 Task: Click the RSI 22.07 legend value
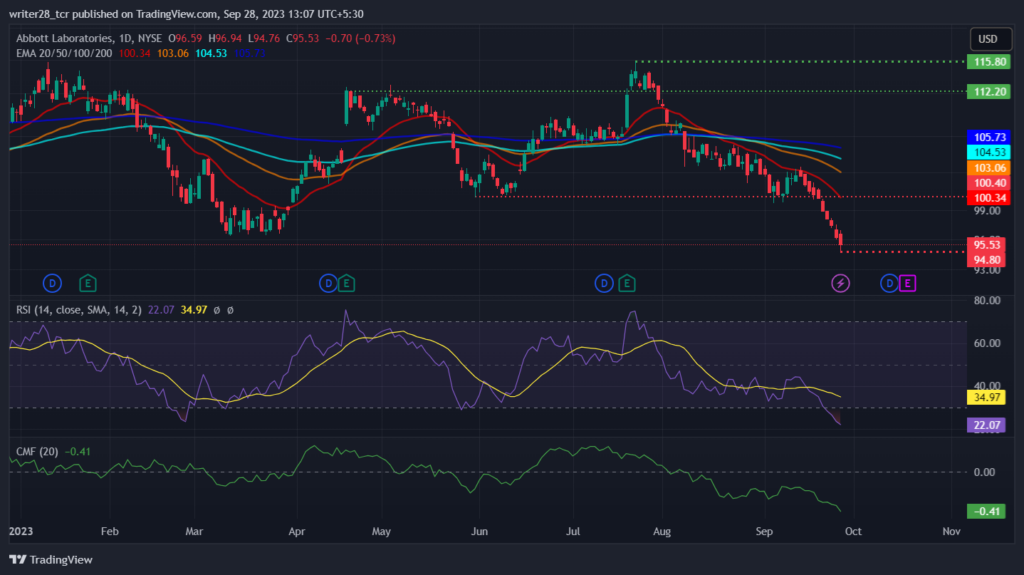[161, 310]
